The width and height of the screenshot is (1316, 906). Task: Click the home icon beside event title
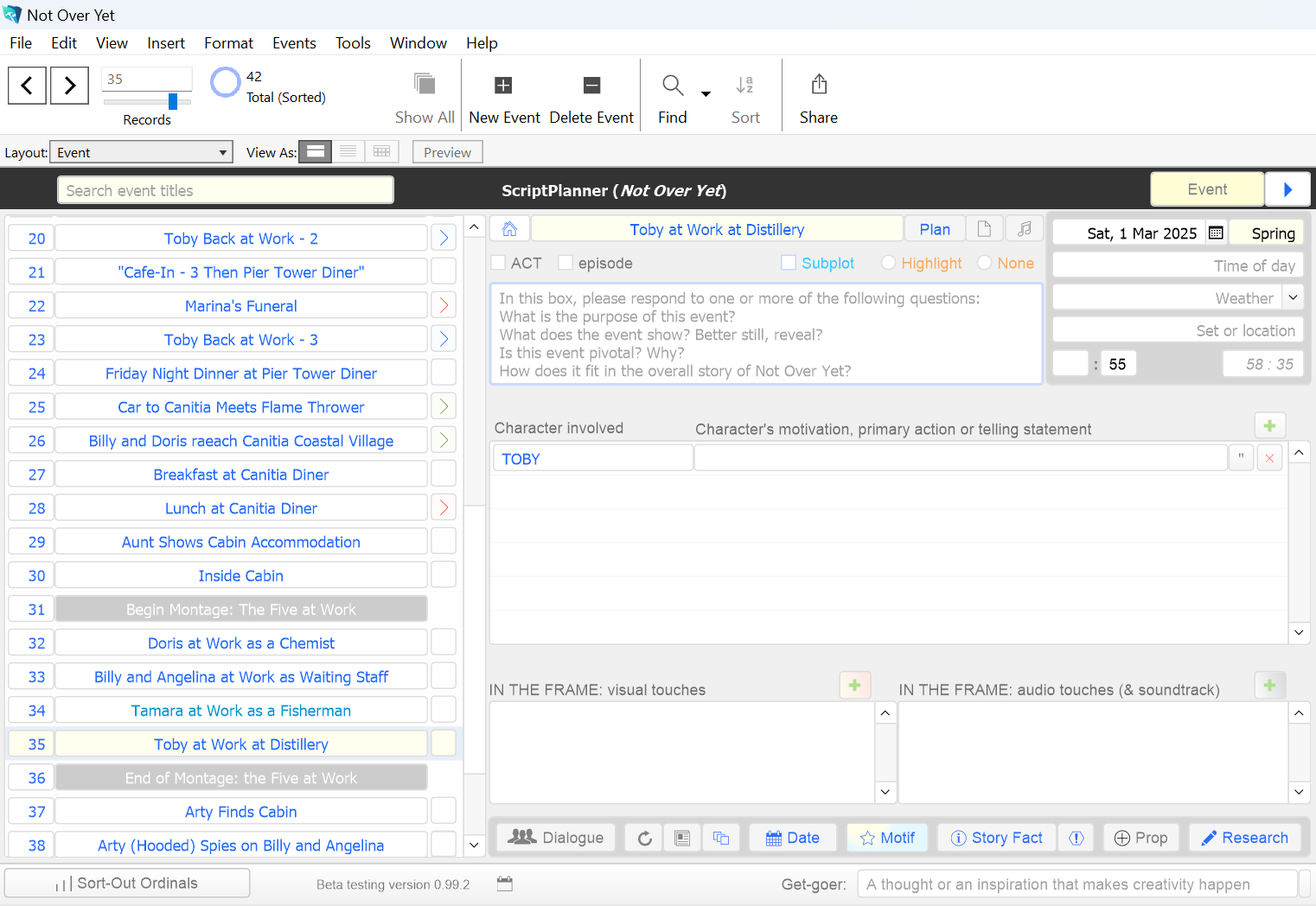coord(509,228)
